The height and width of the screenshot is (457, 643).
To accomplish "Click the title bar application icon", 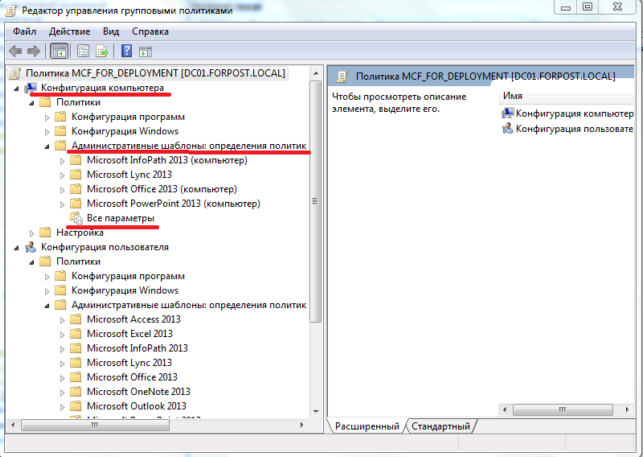I will (11, 10).
